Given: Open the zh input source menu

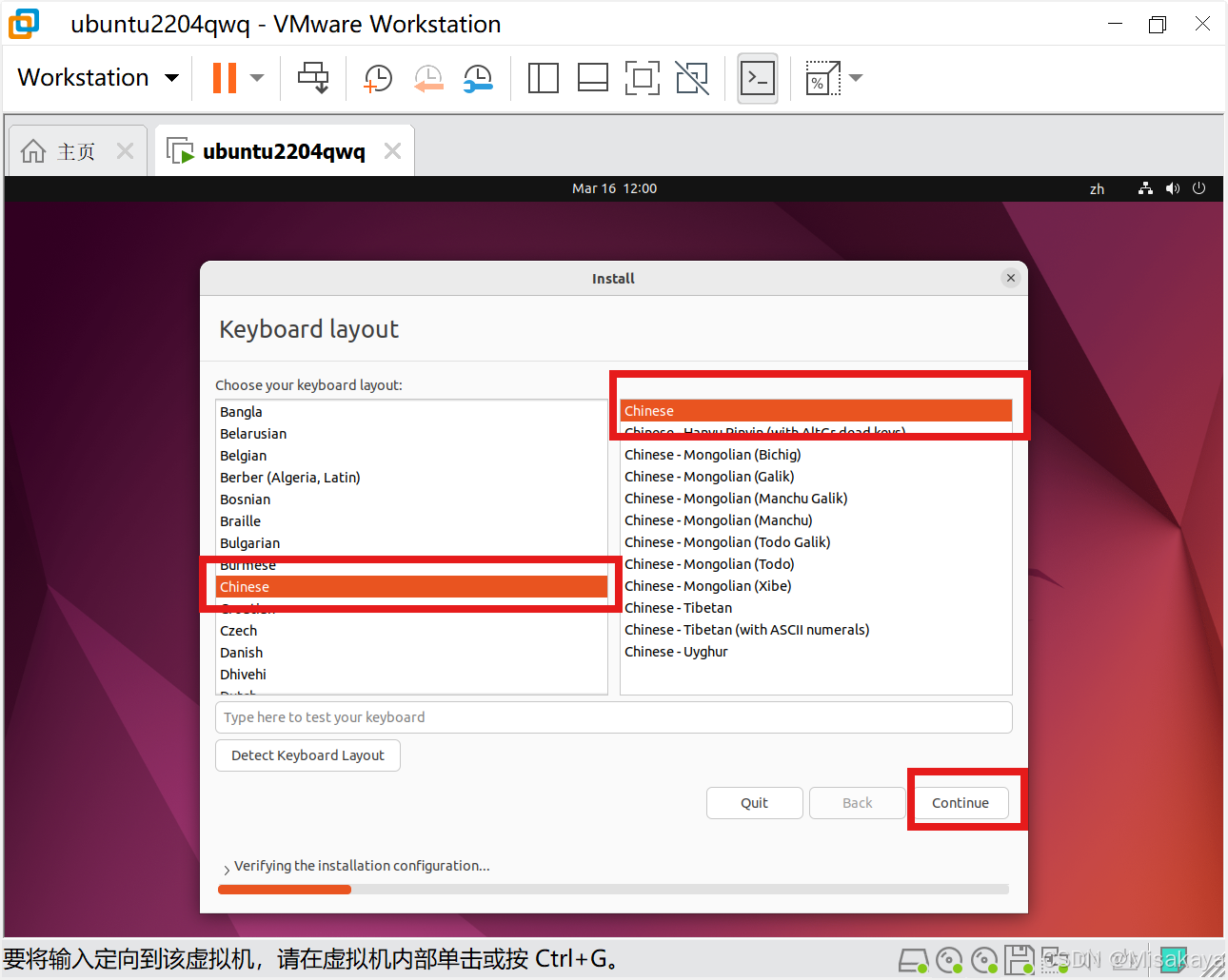Looking at the screenshot, I should (1097, 189).
